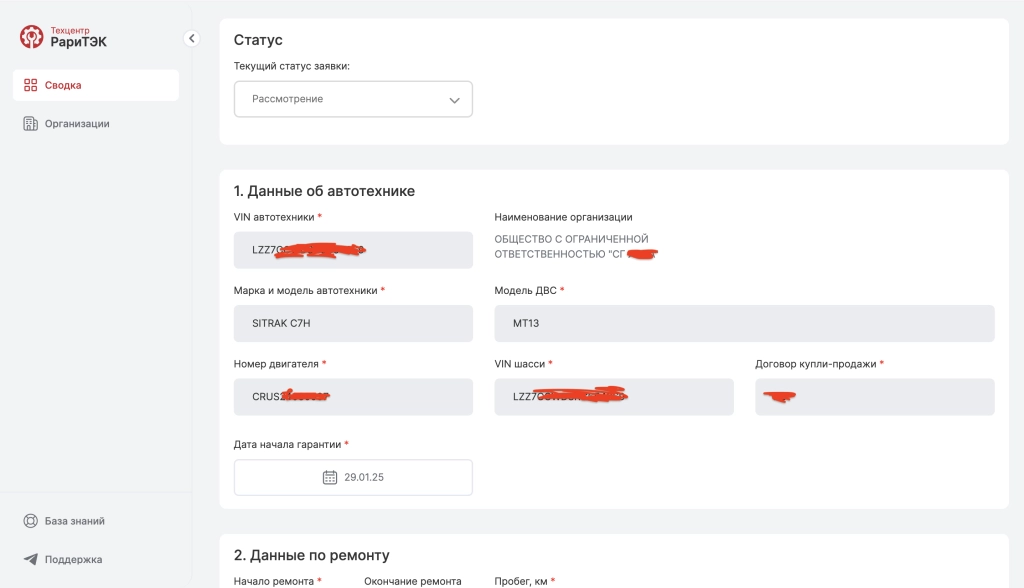The width and height of the screenshot is (1024, 588).
Task: Click the building icon next to Организации
Action: [x=28, y=123]
